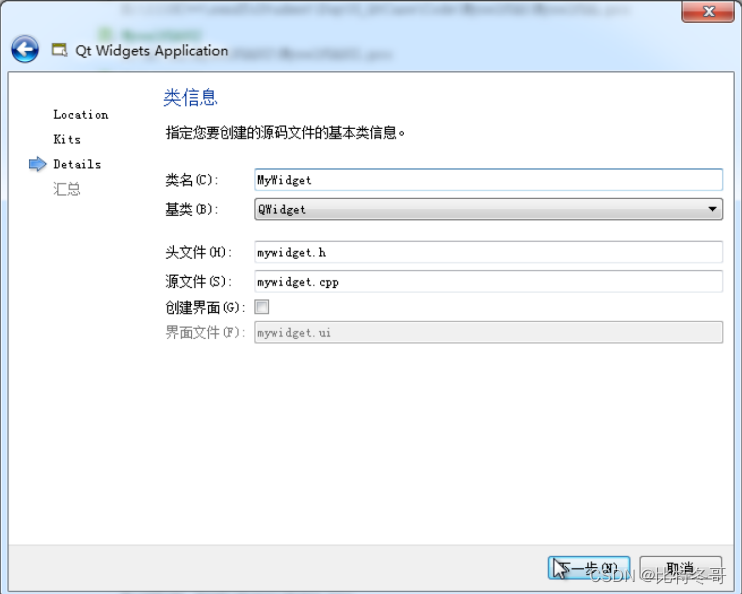The image size is (742, 594).
Task: Click the 类名(C) label
Action: pos(192,180)
